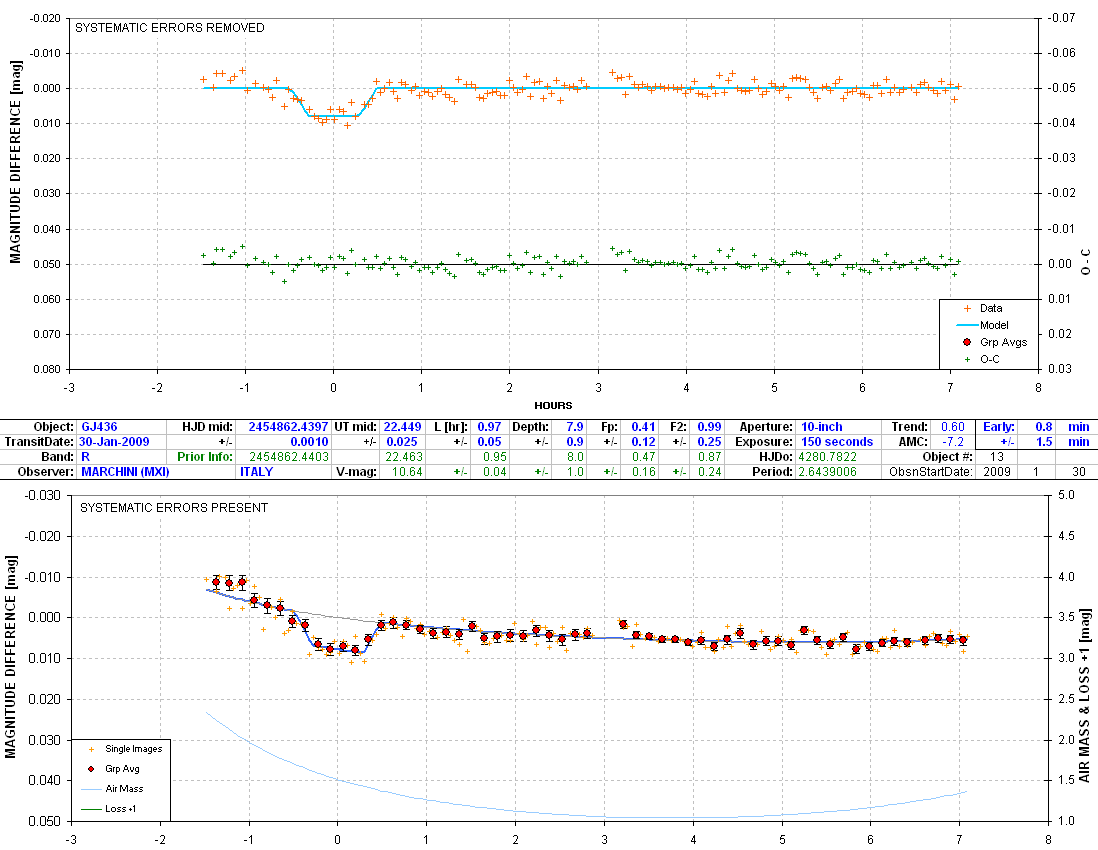Click the HJDo value 4280.7822
Viewport: 1098px width, 850px height.
827,457
